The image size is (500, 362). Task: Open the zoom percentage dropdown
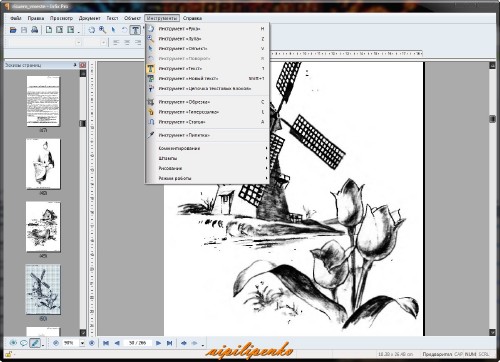click(x=82, y=343)
